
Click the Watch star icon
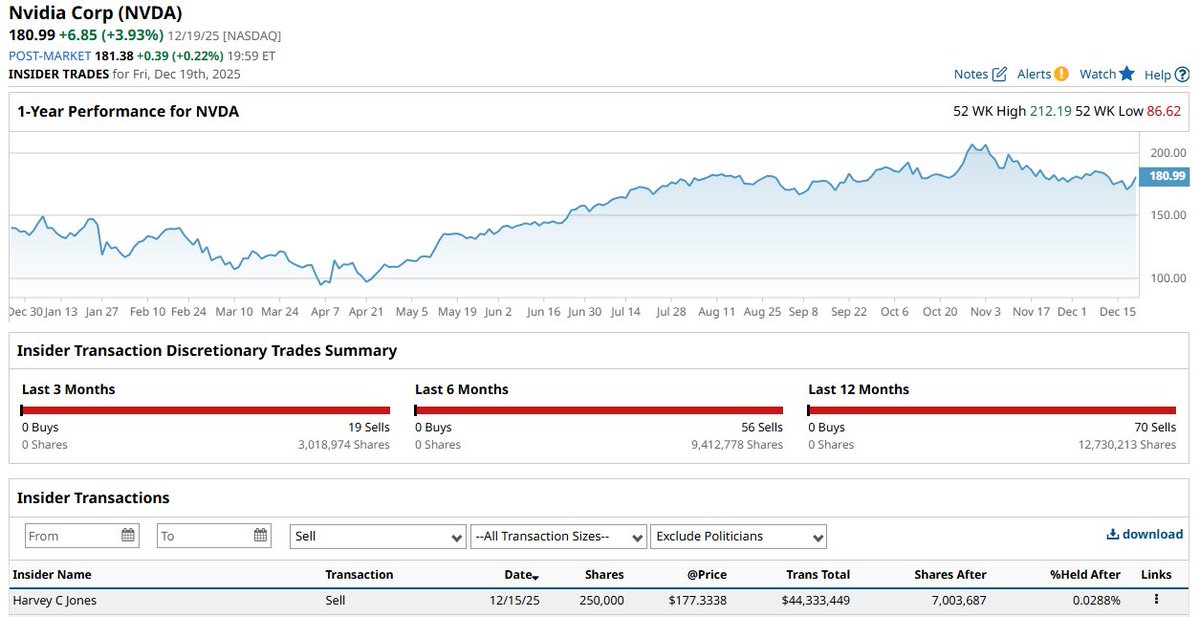point(1127,73)
